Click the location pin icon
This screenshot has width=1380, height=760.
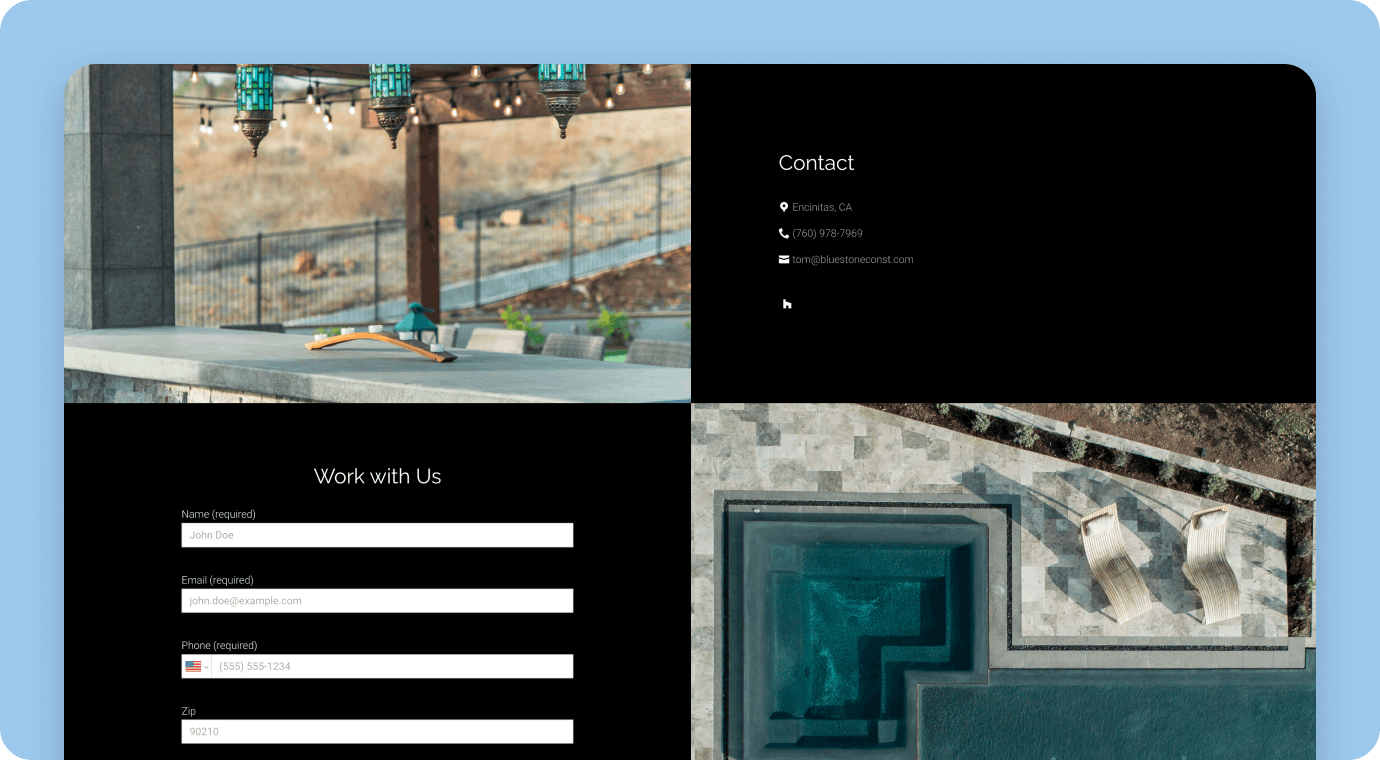pyautogui.click(x=784, y=207)
